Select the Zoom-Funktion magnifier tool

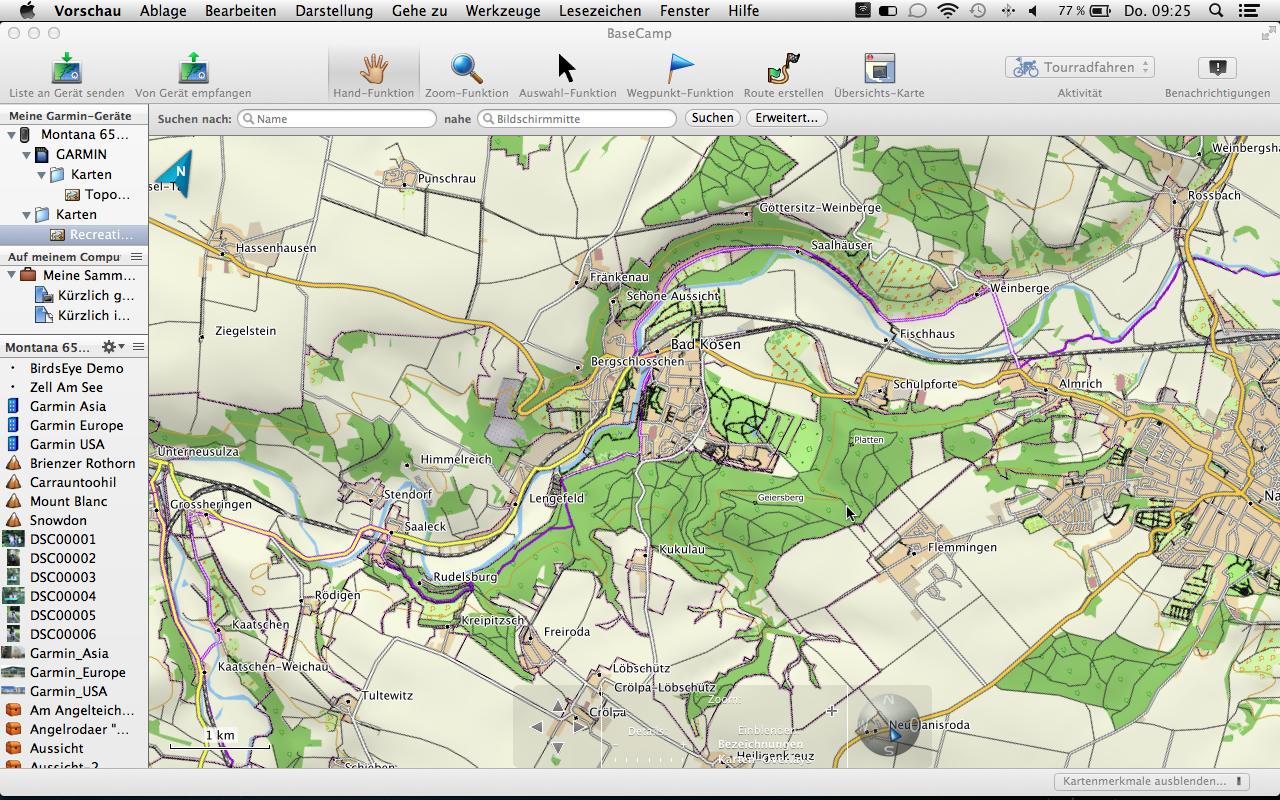click(x=466, y=68)
